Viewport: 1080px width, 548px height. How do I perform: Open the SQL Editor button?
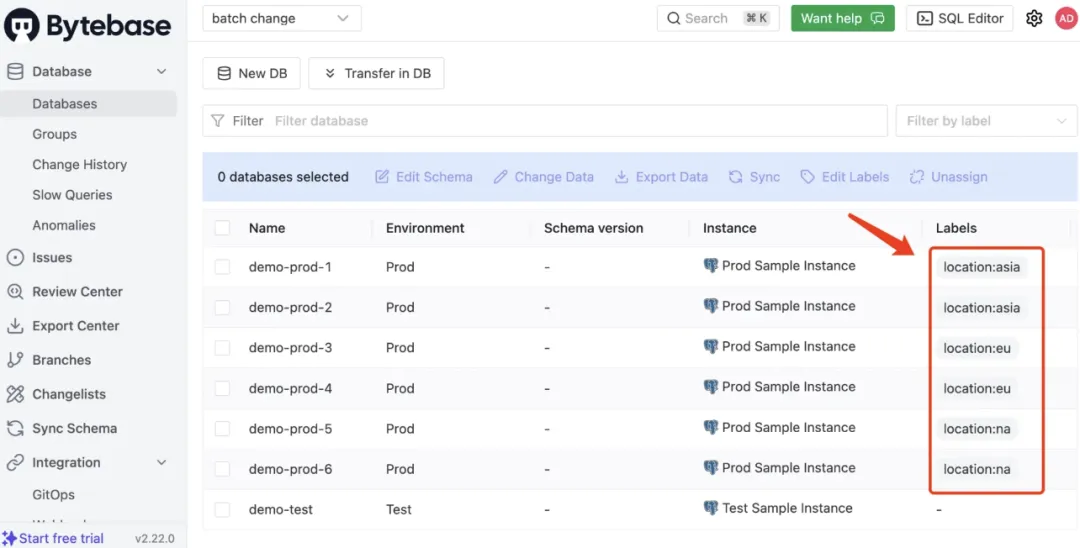(x=959, y=18)
